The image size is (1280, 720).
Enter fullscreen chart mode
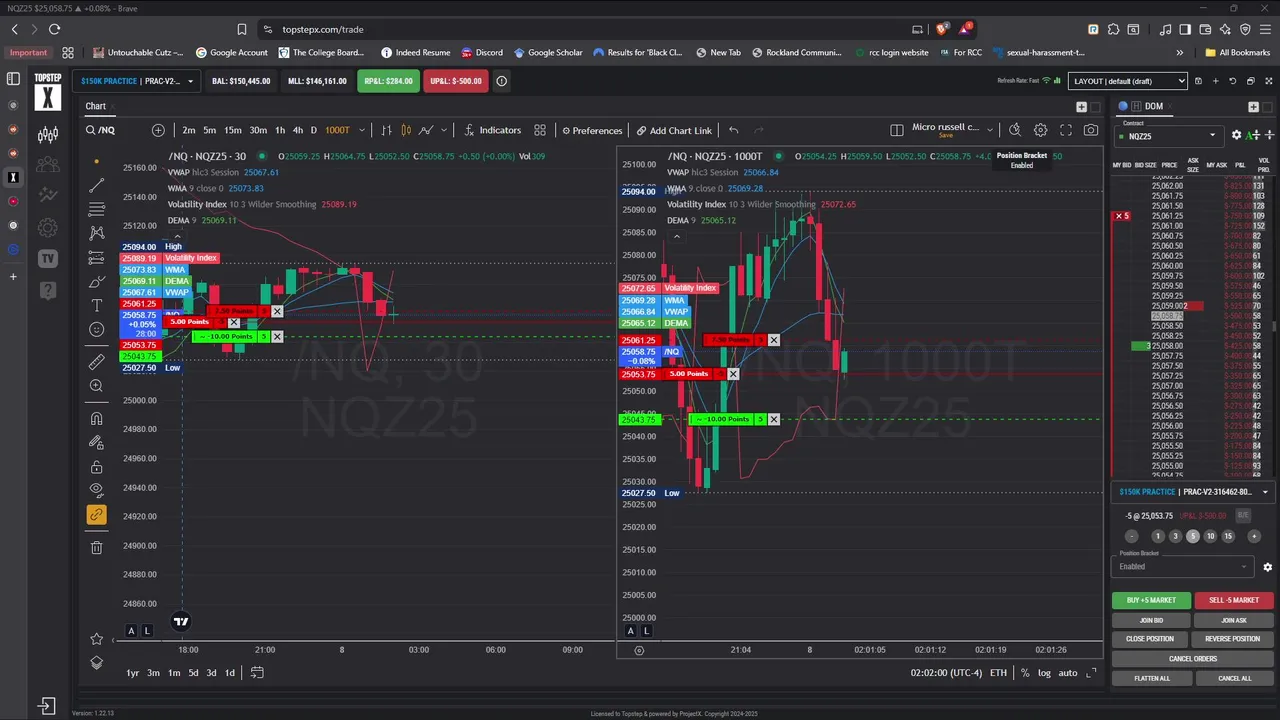(1066, 130)
